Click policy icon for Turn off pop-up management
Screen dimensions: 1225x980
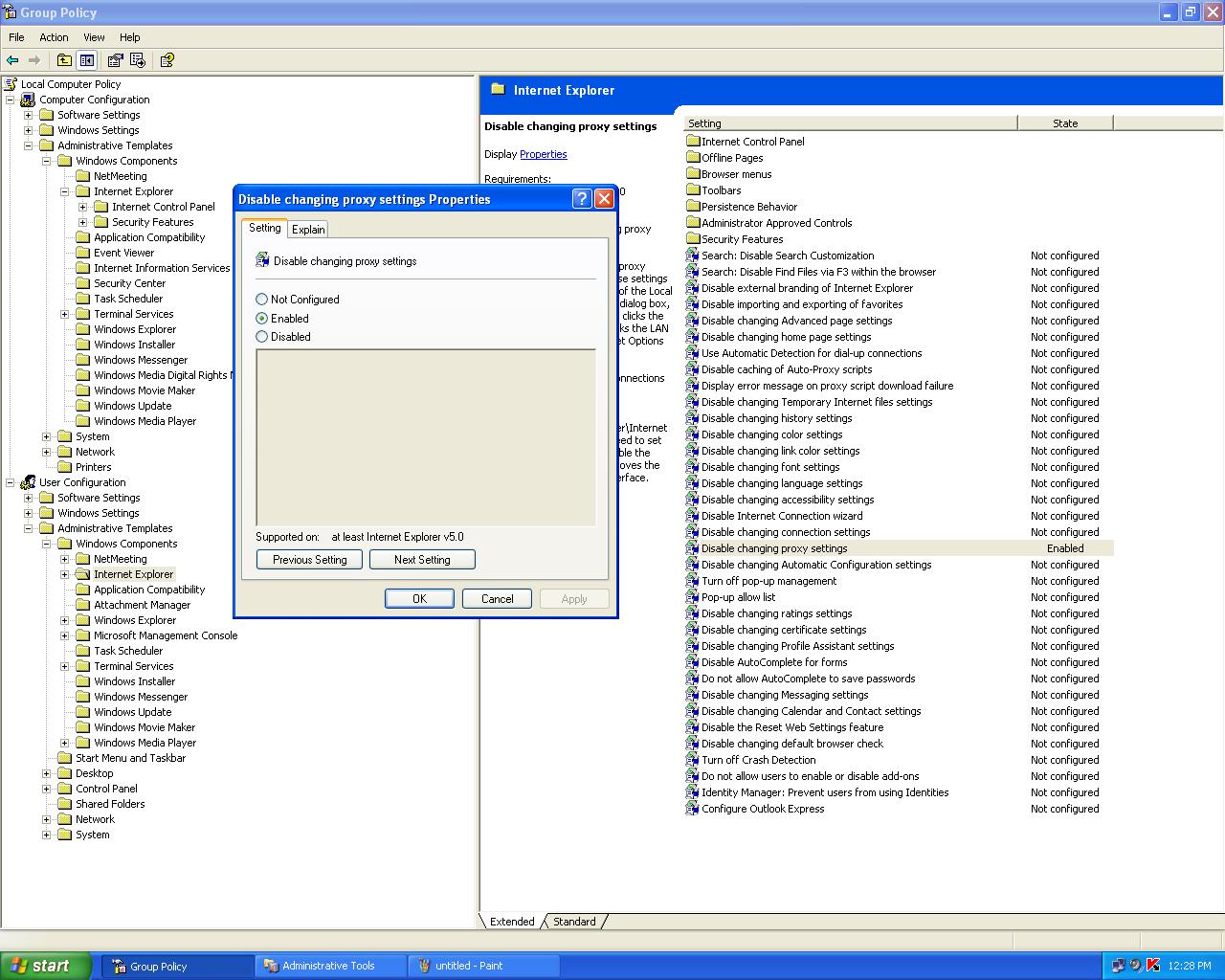tap(692, 581)
